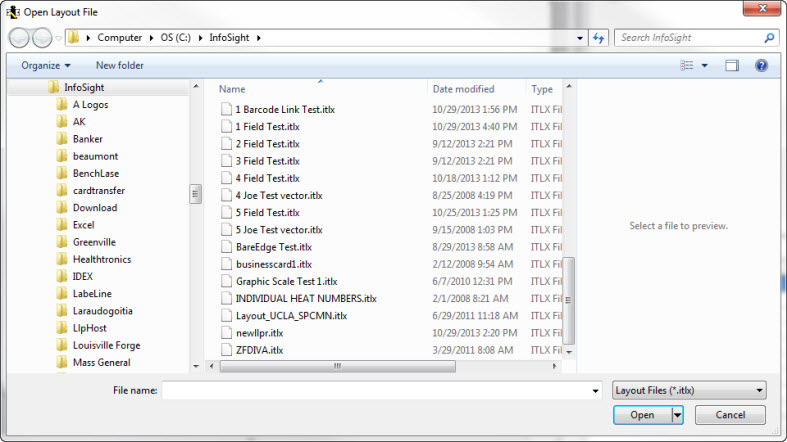Click the New folder button

(119, 66)
